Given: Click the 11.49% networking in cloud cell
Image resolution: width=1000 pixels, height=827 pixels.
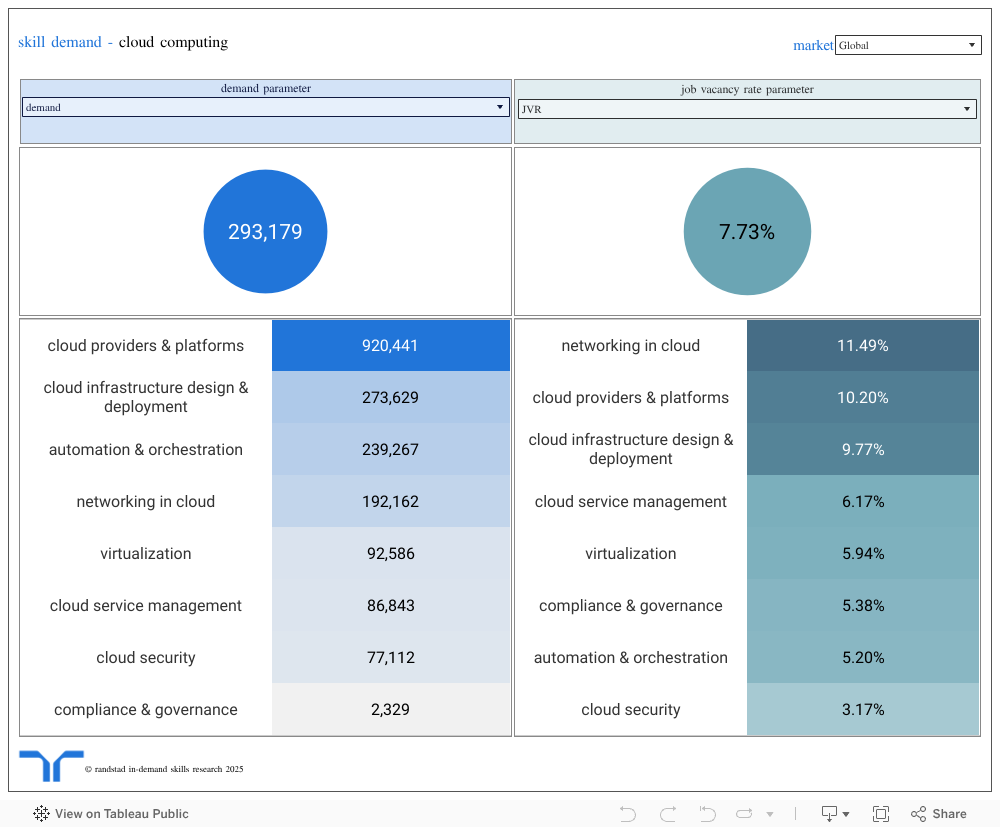Looking at the screenshot, I should [x=862, y=346].
